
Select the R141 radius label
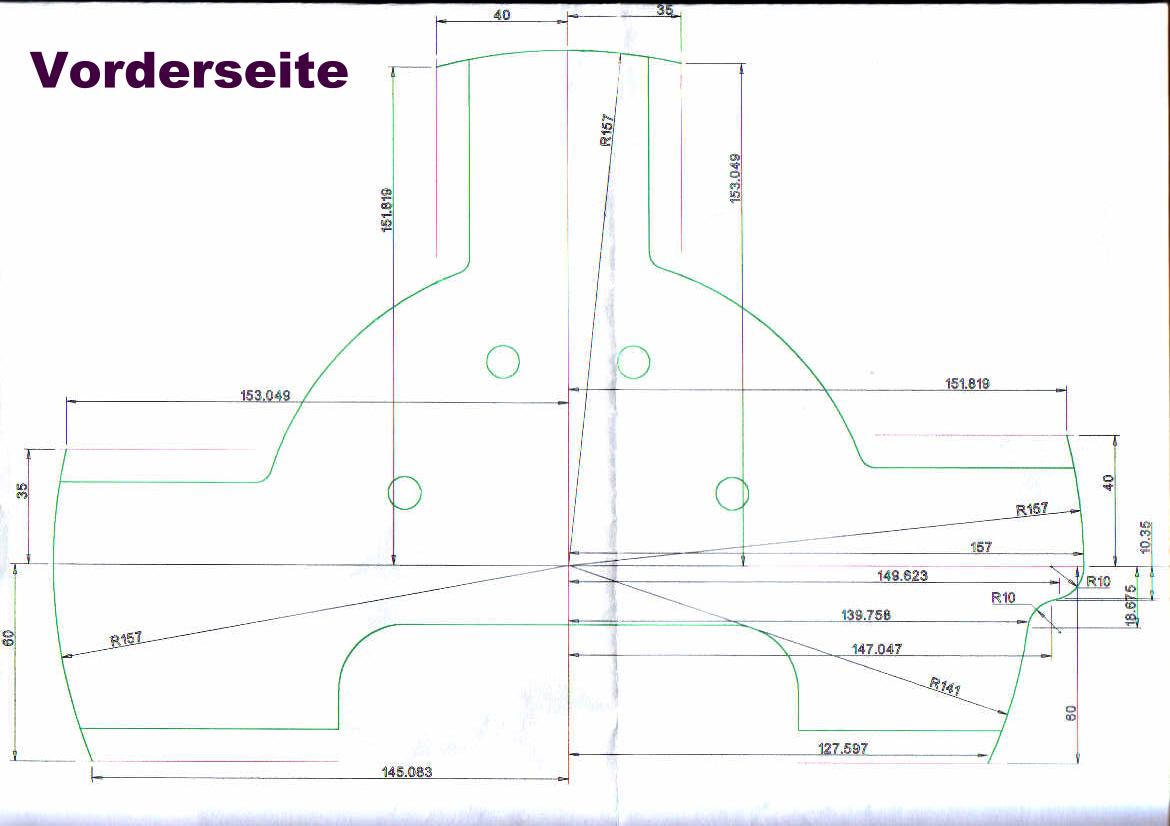945,687
